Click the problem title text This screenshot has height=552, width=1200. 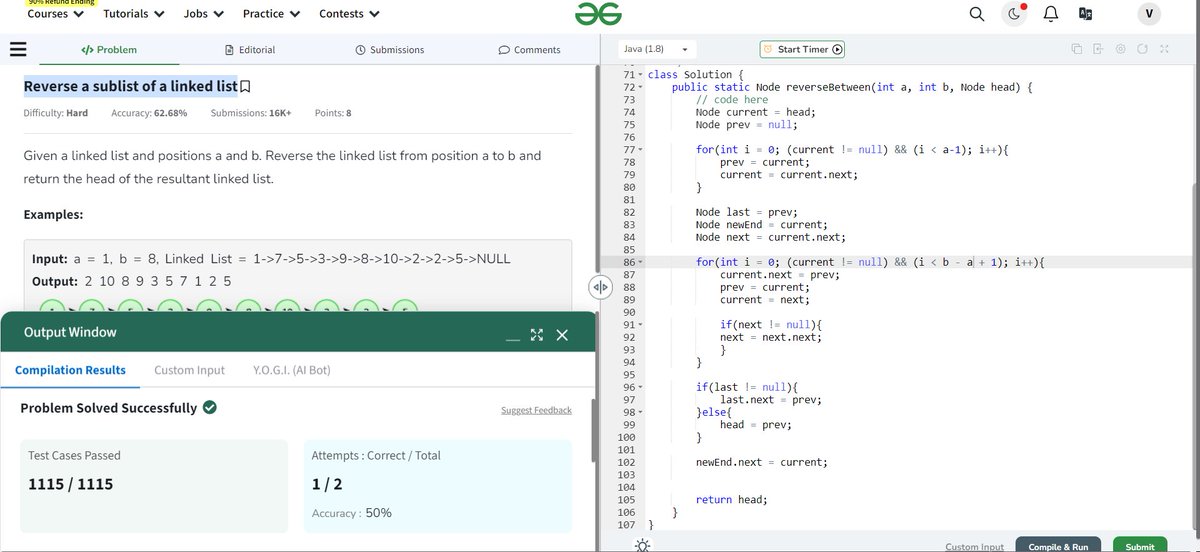130,86
